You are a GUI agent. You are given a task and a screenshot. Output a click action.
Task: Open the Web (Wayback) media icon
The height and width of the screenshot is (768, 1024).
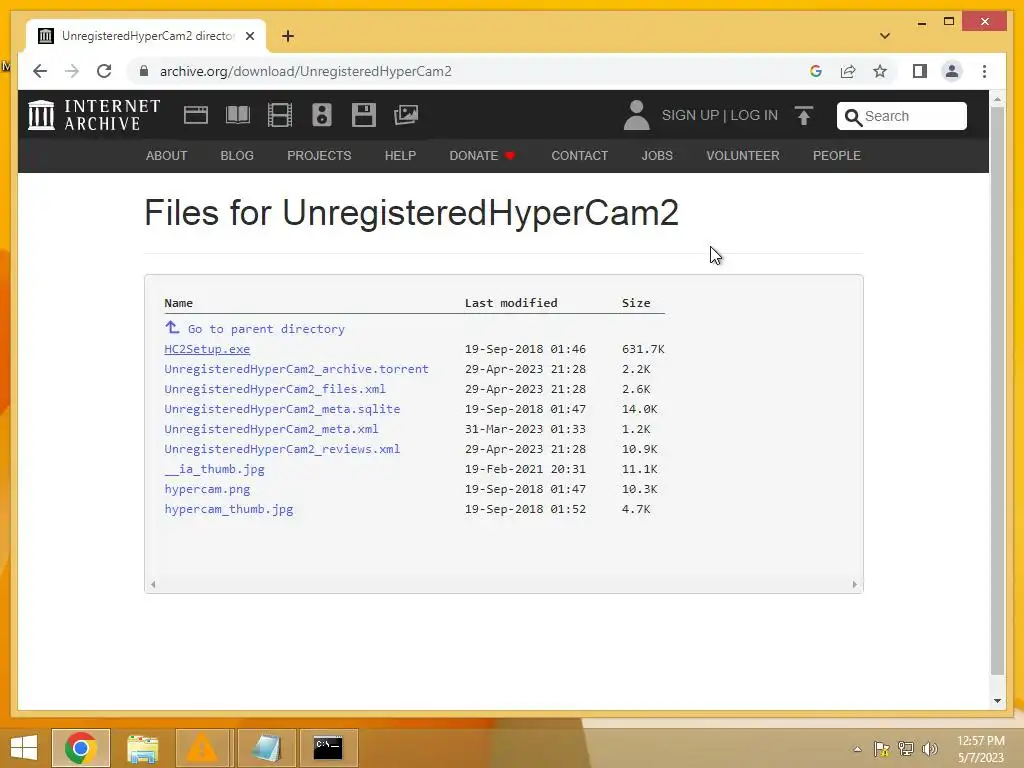(x=196, y=115)
